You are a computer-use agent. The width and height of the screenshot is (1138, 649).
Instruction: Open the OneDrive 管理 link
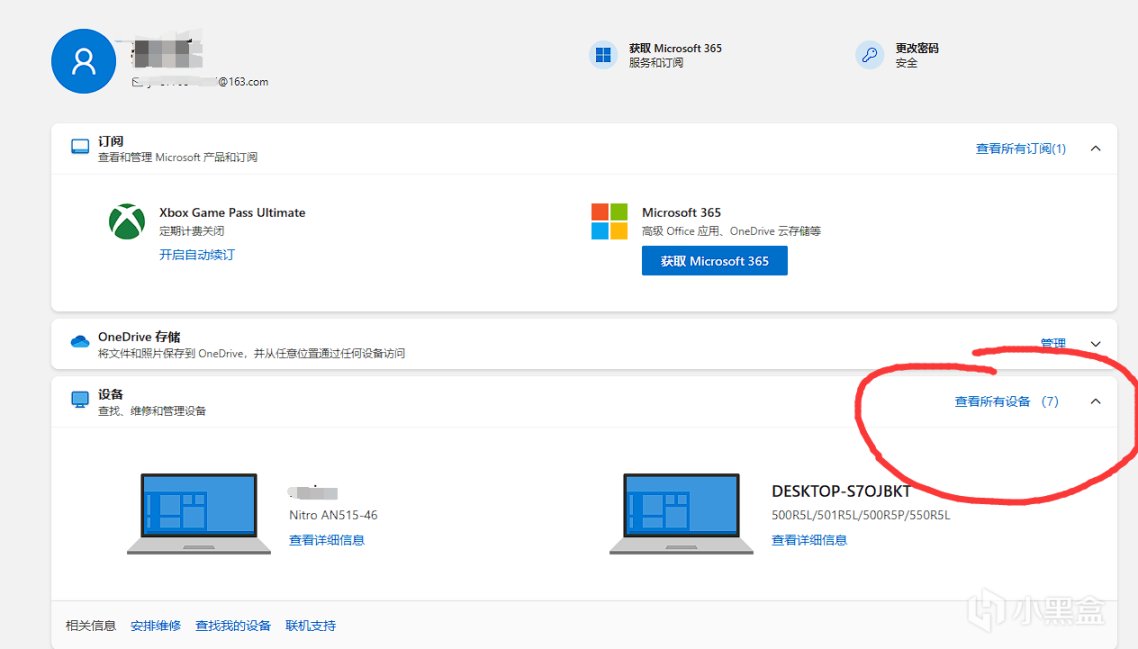(1053, 344)
